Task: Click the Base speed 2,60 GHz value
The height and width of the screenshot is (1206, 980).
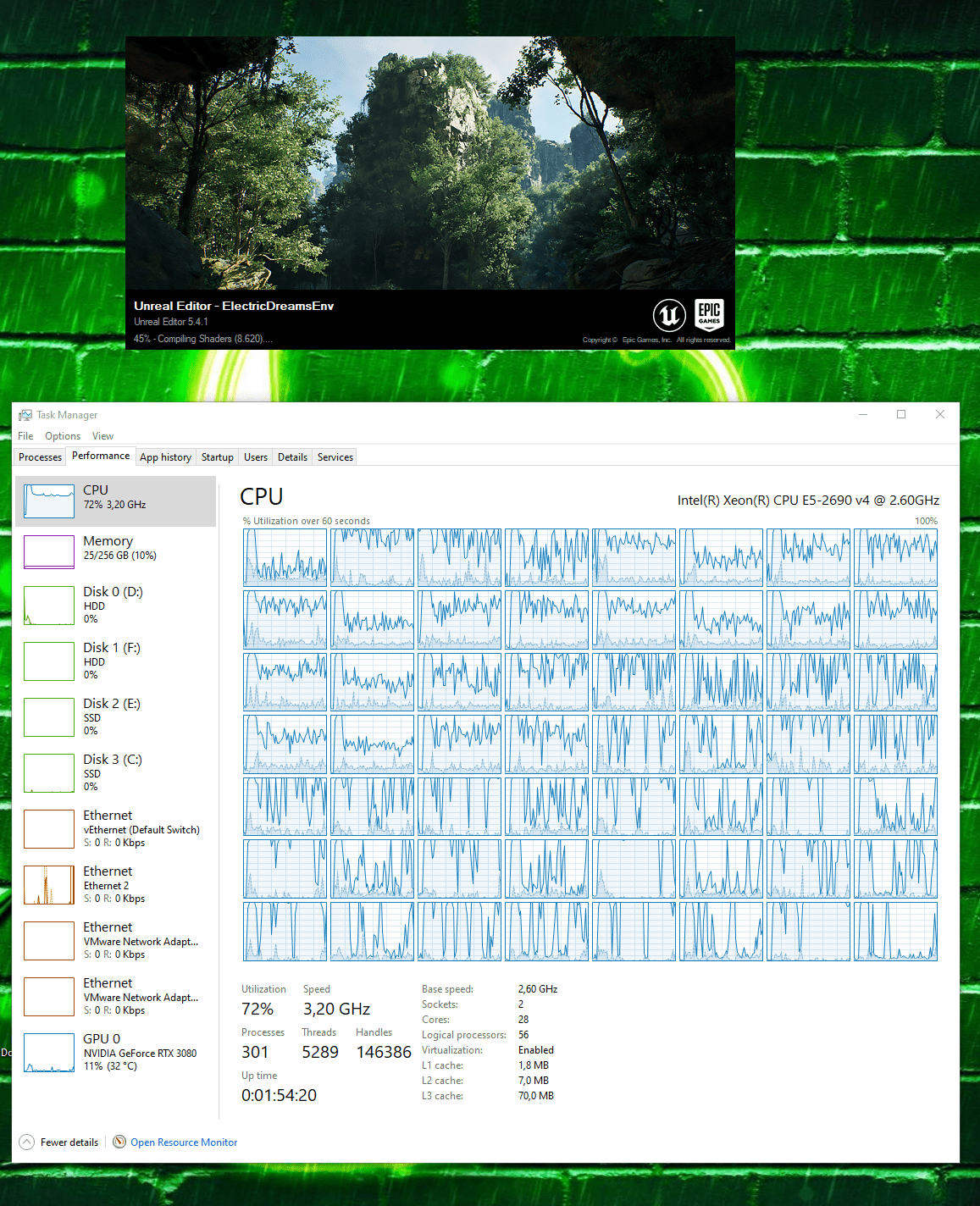Action: (x=538, y=989)
